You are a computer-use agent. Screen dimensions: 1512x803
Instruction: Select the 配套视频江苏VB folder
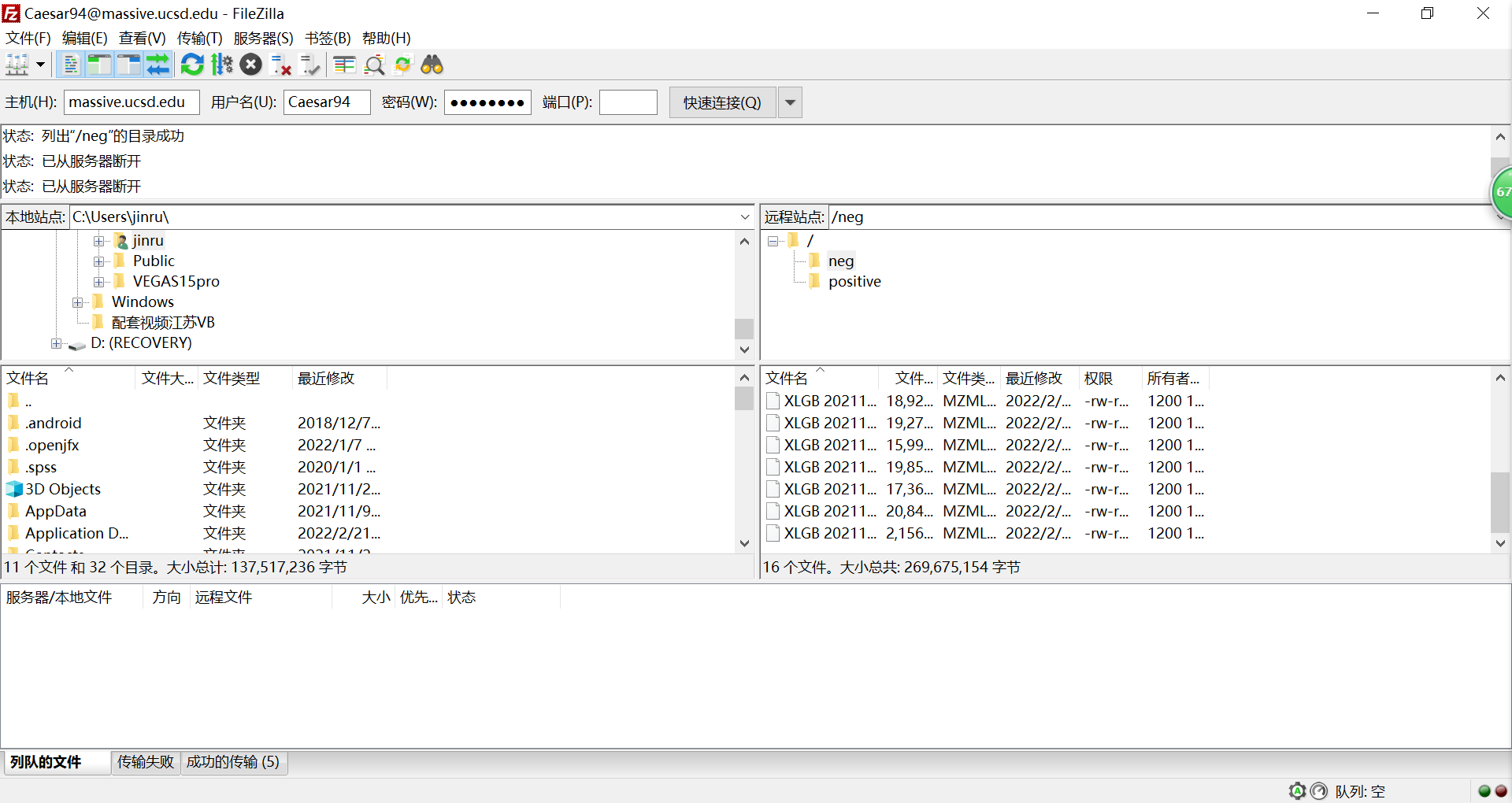[x=163, y=322]
